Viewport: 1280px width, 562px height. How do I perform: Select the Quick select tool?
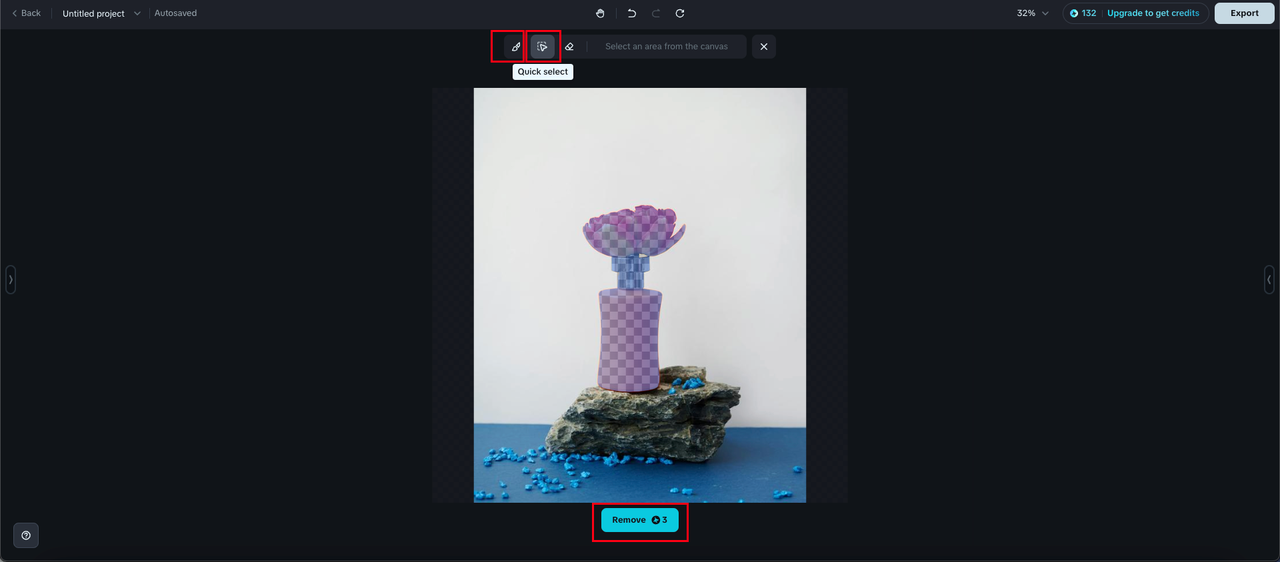pos(543,47)
